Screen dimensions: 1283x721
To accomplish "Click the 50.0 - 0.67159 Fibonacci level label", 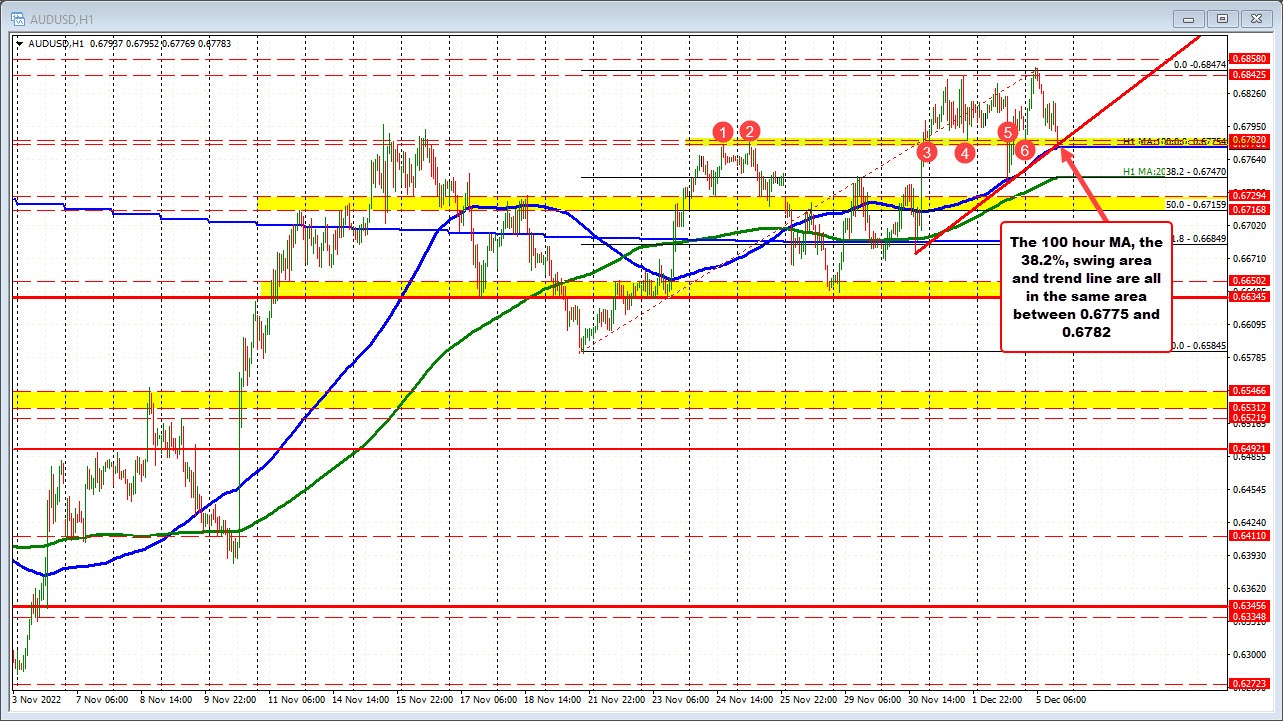I will pos(1195,204).
